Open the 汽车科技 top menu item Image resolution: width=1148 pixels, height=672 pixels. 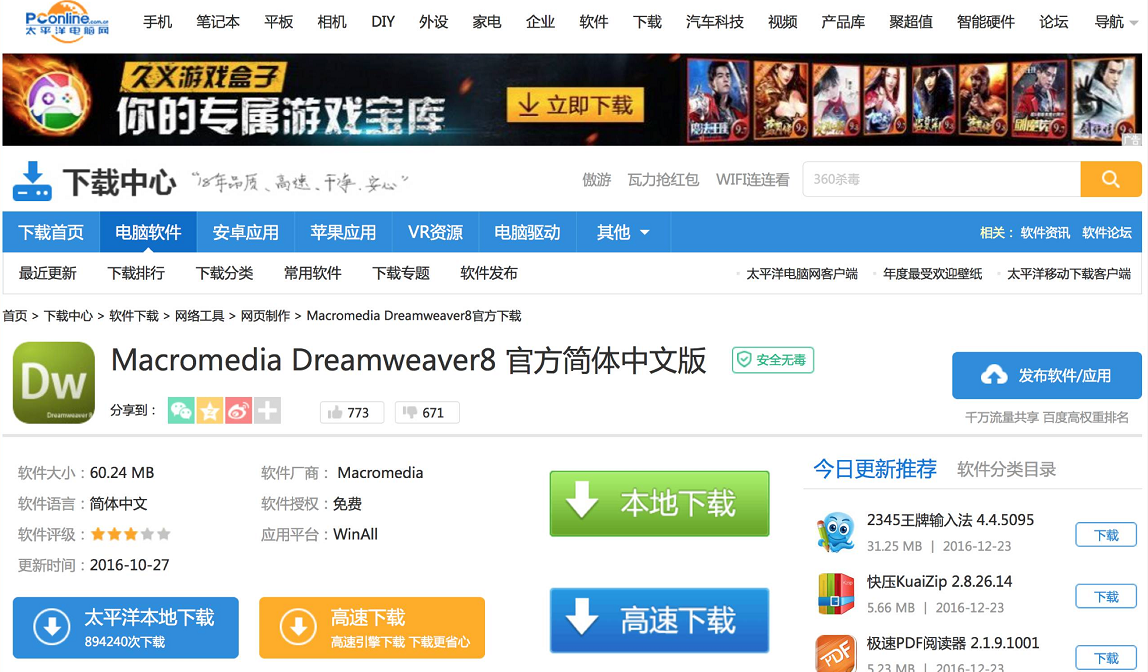click(x=715, y=22)
